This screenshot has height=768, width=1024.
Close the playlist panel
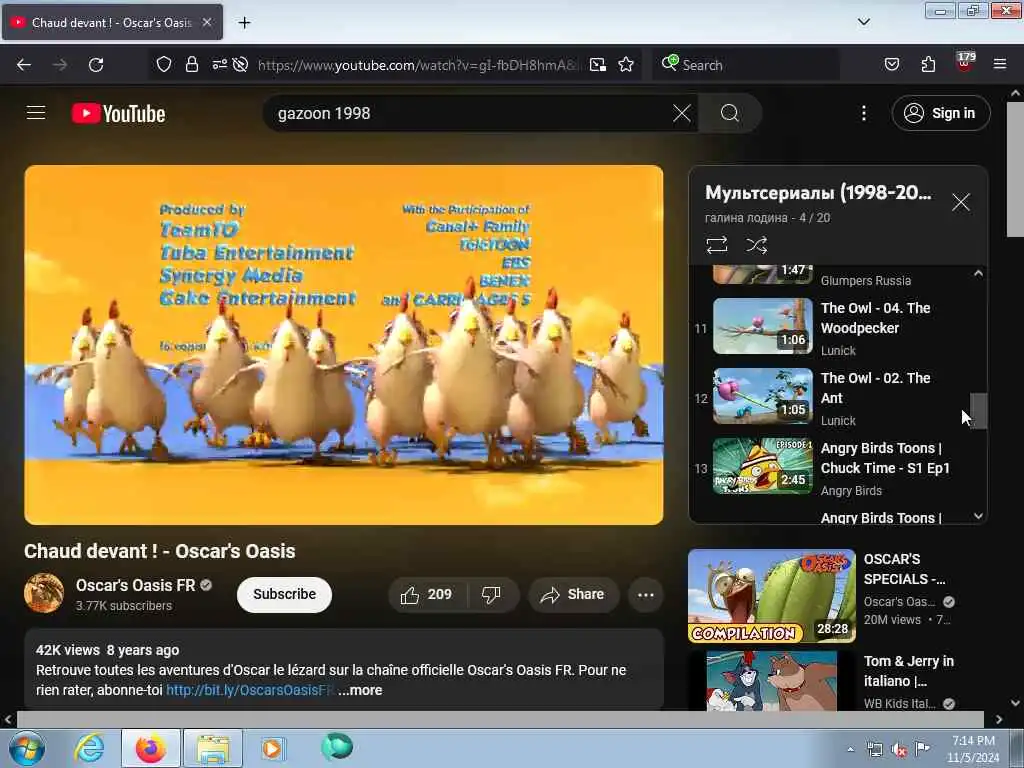coord(961,202)
